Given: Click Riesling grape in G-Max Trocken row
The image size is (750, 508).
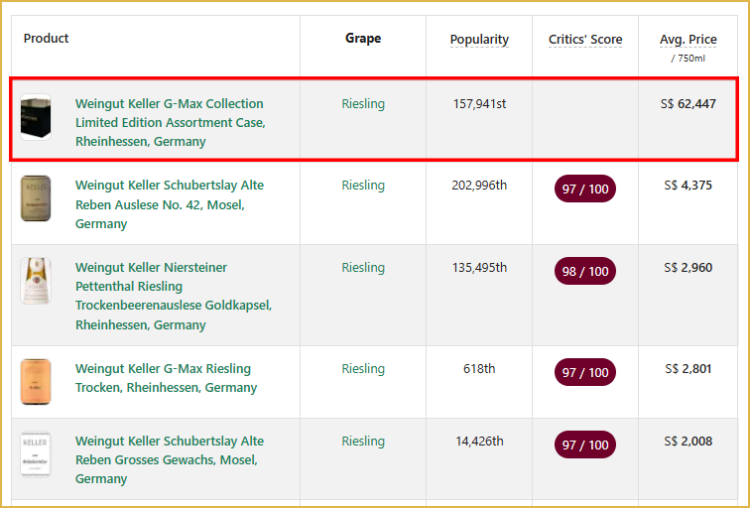Looking at the screenshot, I should [363, 369].
